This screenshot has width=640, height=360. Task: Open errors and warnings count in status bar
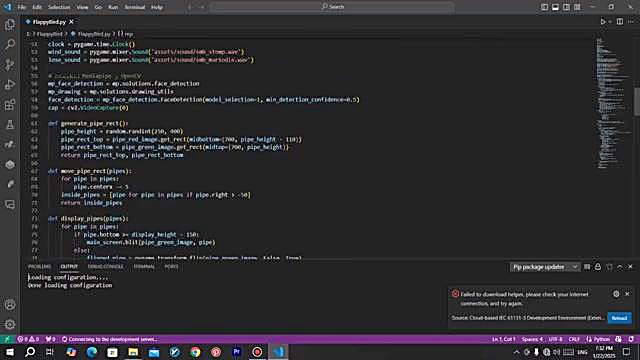[28, 339]
